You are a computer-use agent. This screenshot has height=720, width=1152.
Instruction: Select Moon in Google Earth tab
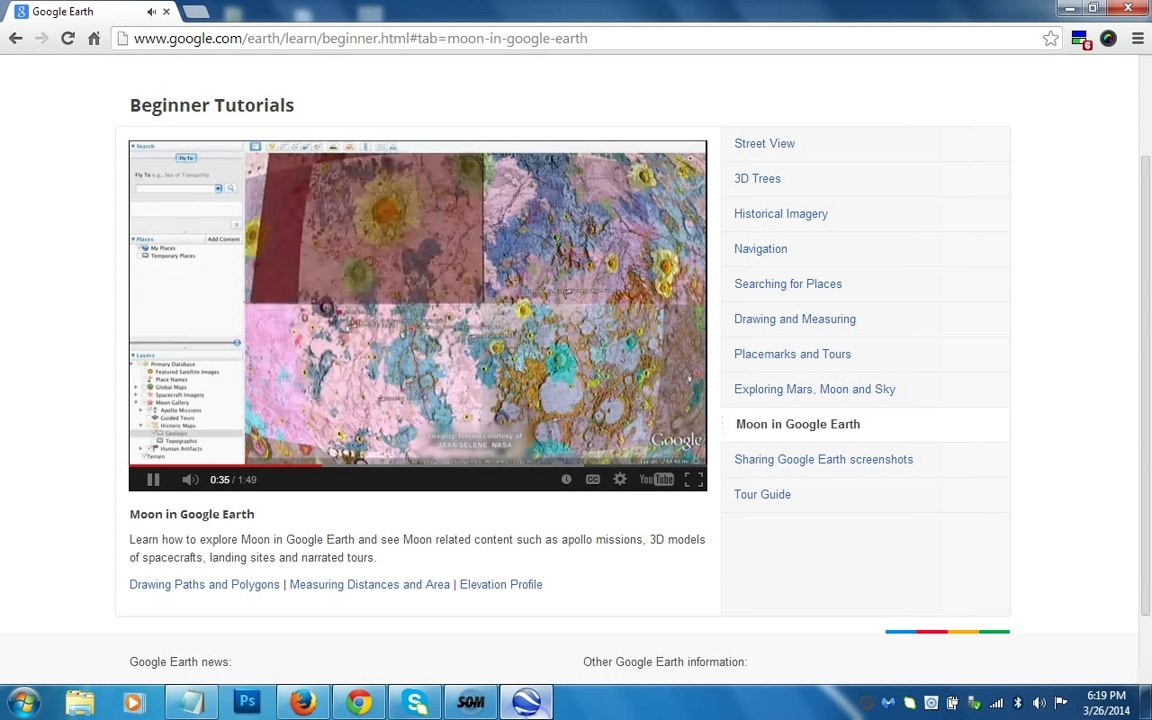(865, 425)
